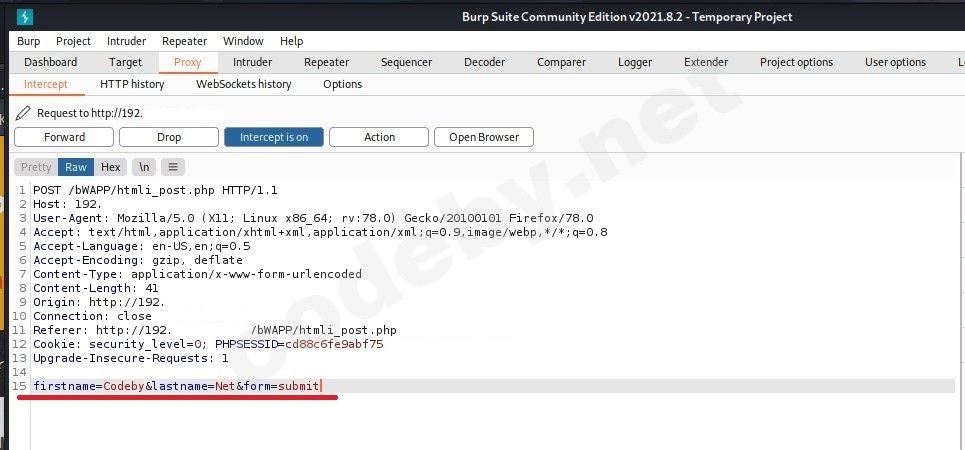The height and width of the screenshot is (450, 965).
Task: Click the Accept: text/html header line
Action: click(x=320, y=232)
